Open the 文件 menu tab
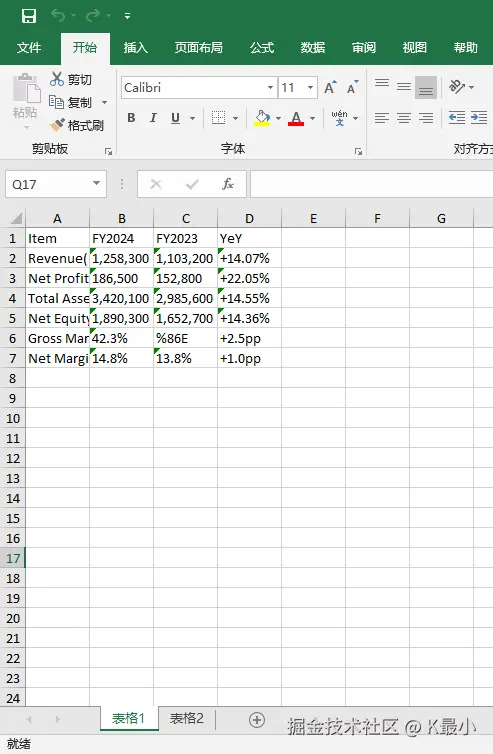 tap(29, 48)
